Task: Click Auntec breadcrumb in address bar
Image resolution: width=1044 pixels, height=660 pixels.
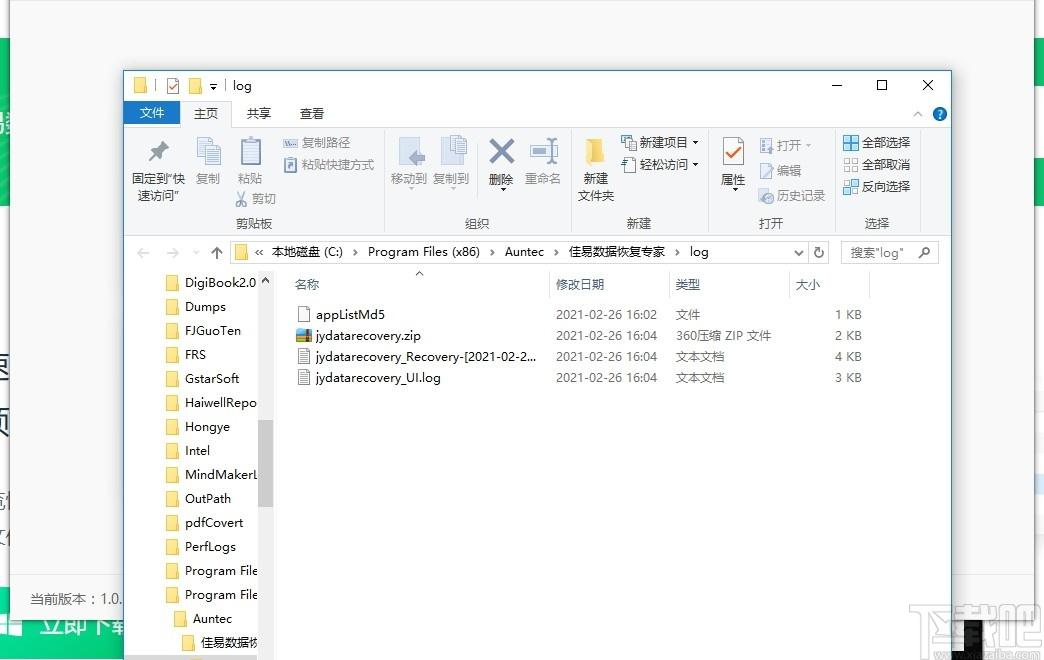Action: pyautogui.click(x=524, y=252)
